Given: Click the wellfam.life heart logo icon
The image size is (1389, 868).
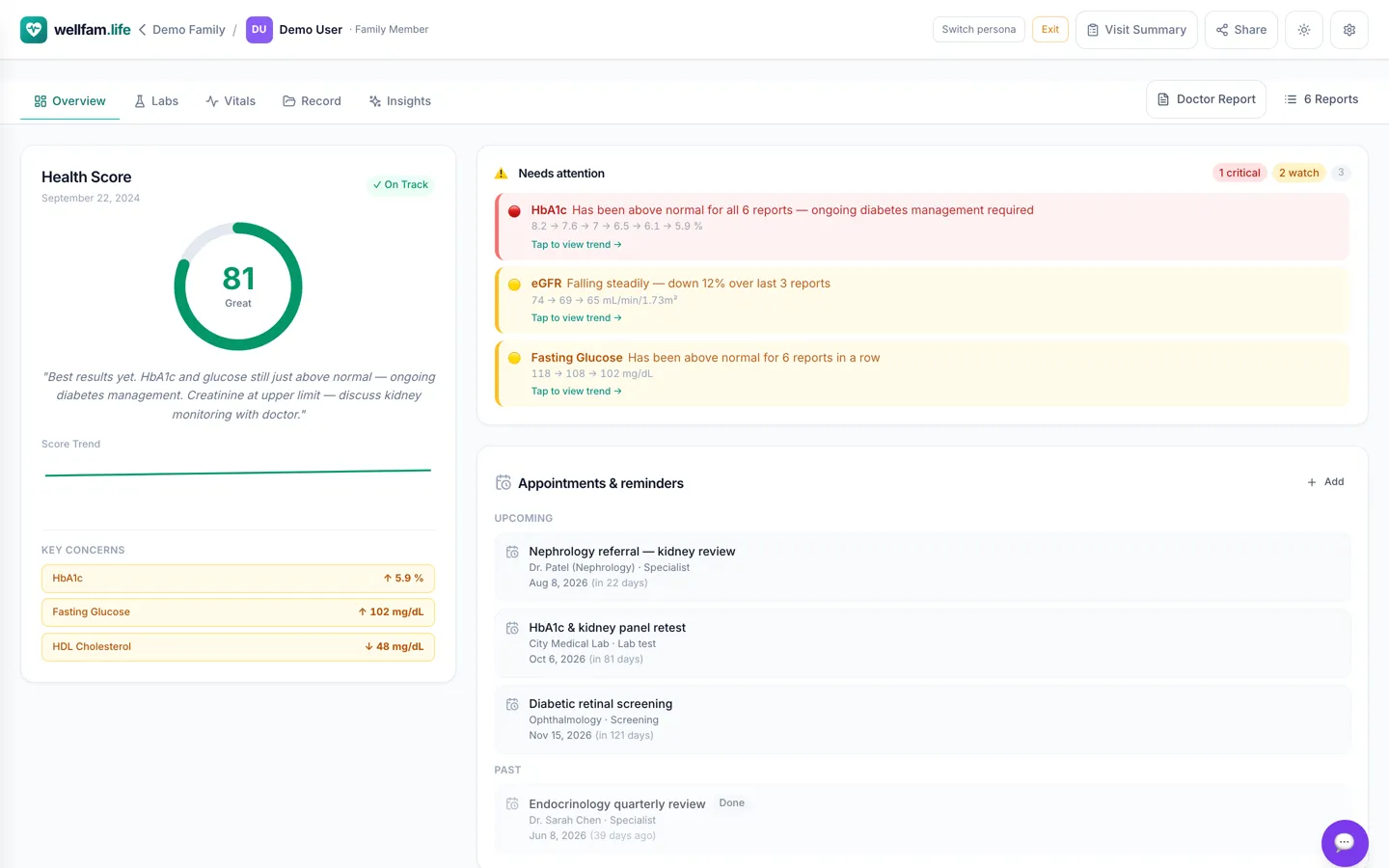Looking at the screenshot, I should tap(34, 30).
